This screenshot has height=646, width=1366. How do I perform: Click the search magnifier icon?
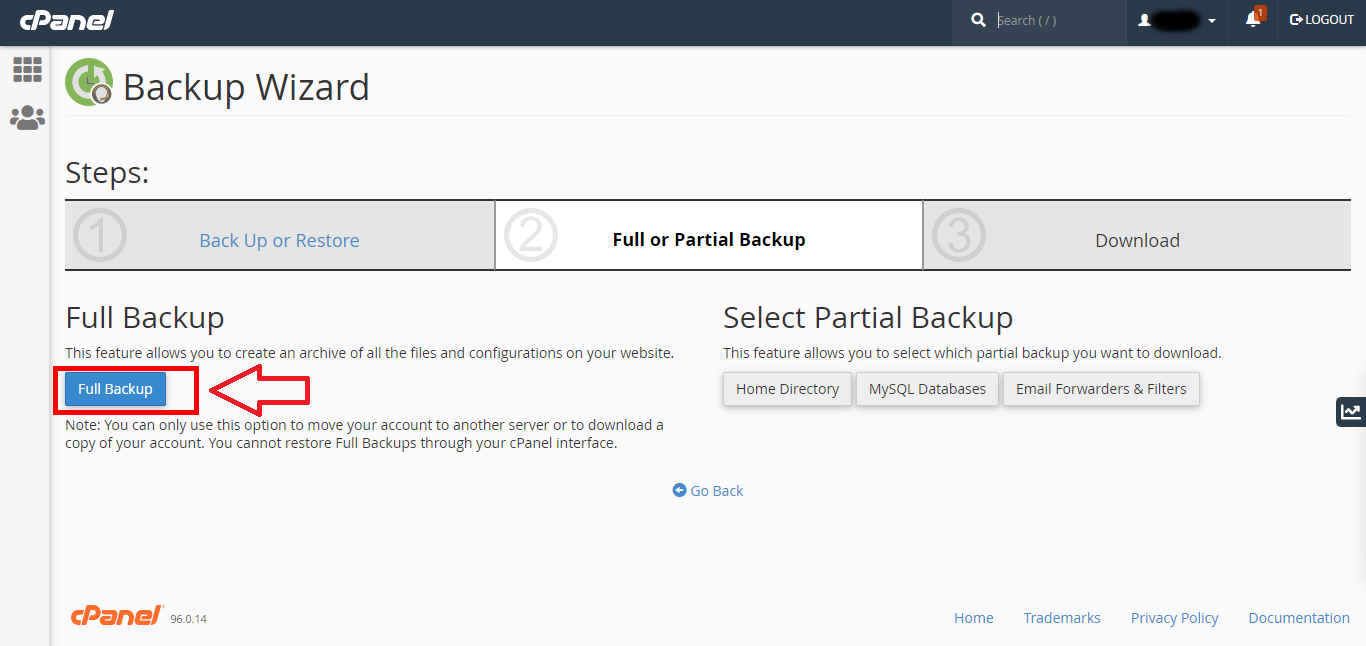[x=978, y=20]
